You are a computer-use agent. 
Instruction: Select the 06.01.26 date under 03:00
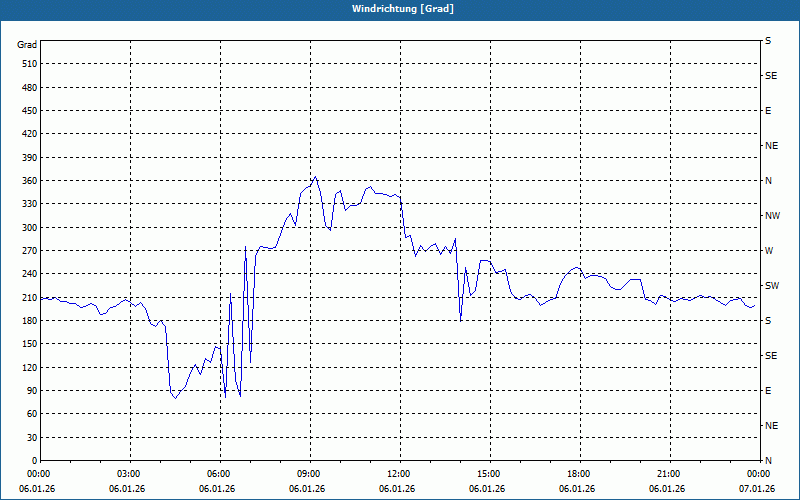point(127,489)
